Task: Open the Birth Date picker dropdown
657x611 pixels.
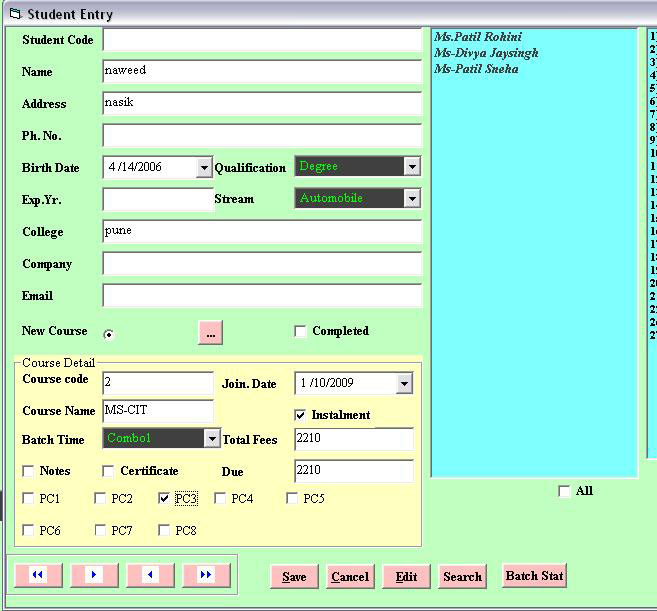Action: [204, 168]
